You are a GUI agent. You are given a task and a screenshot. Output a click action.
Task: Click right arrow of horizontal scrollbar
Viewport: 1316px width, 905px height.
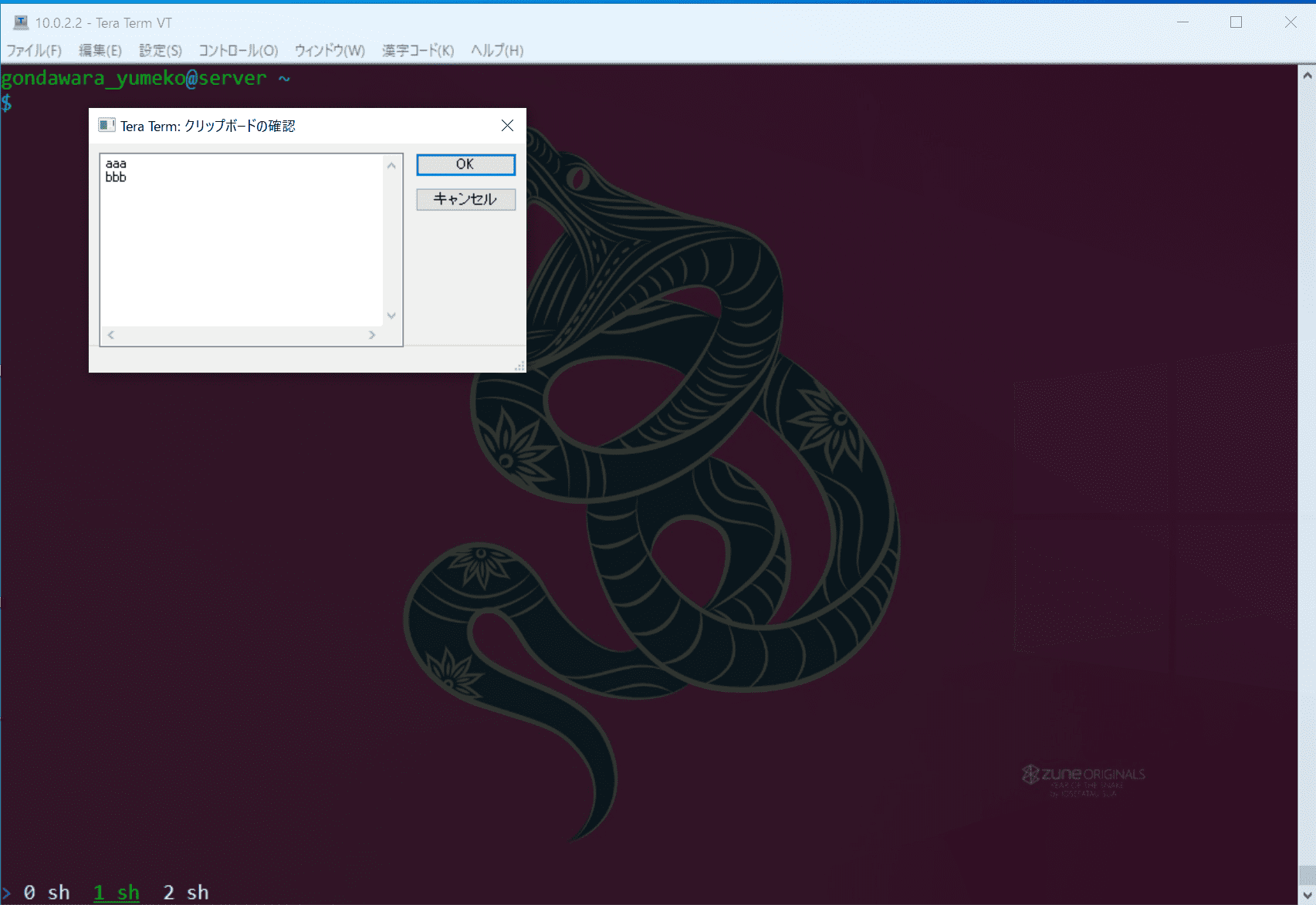tap(372, 335)
